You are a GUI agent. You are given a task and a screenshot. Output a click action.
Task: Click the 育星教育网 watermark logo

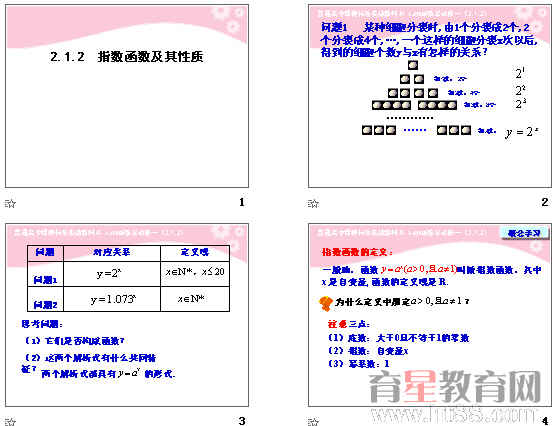click(456, 387)
